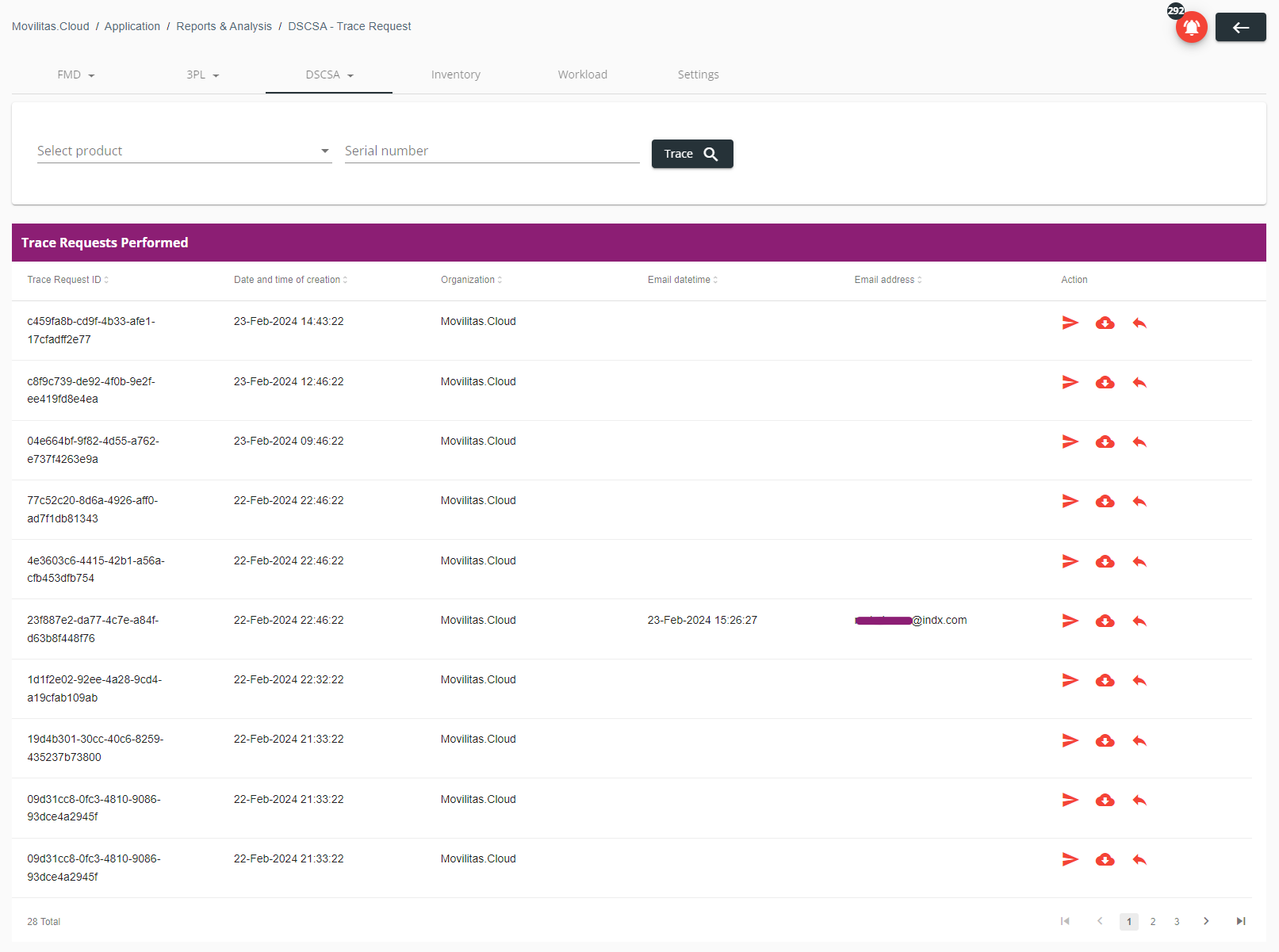Viewport: 1279px width, 952px height.
Task: Open the Settings tab
Action: point(699,75)
